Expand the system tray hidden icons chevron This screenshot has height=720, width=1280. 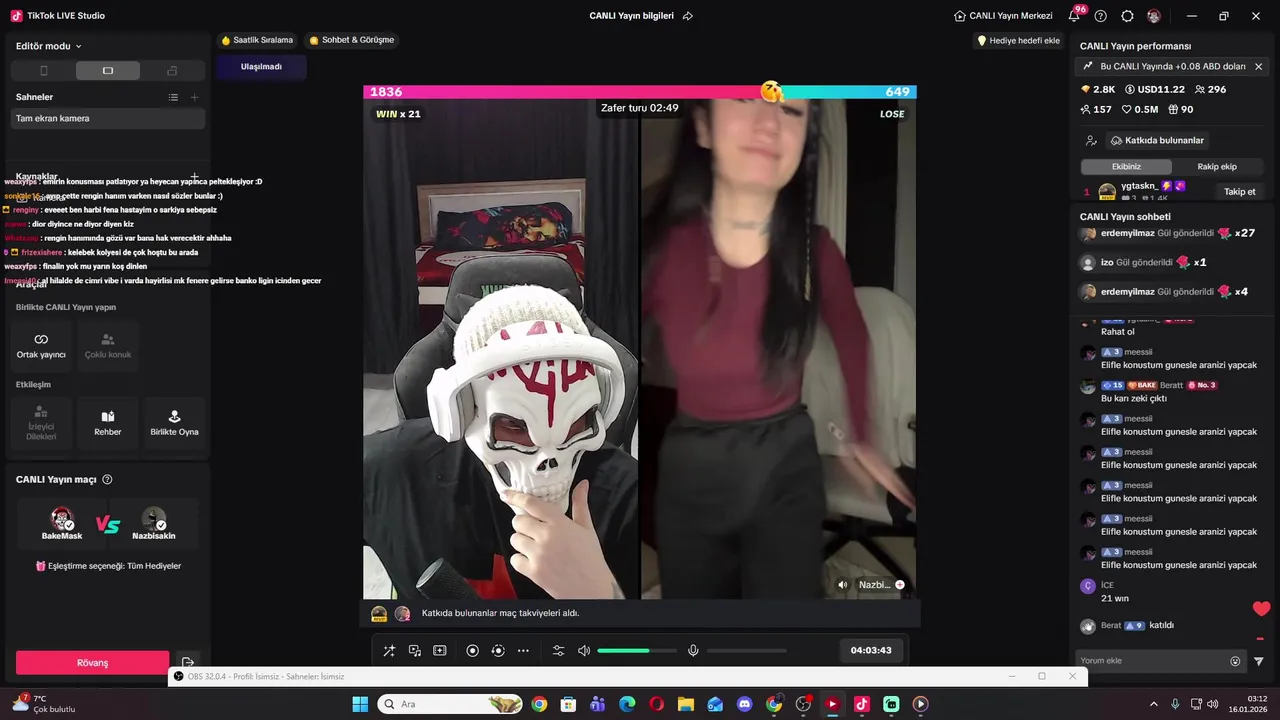click(1153, 704)
